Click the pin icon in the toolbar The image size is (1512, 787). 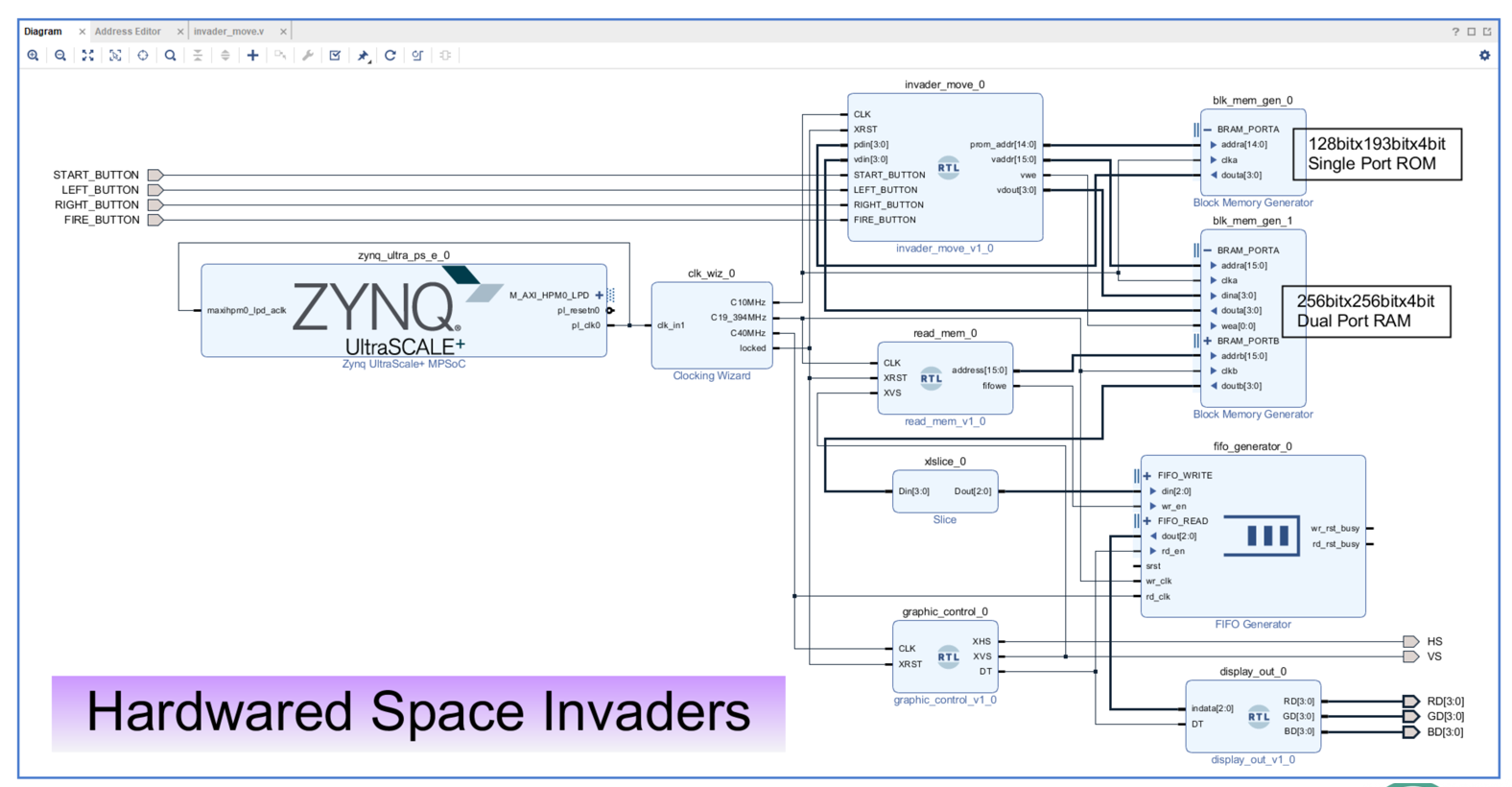[363, 56]
